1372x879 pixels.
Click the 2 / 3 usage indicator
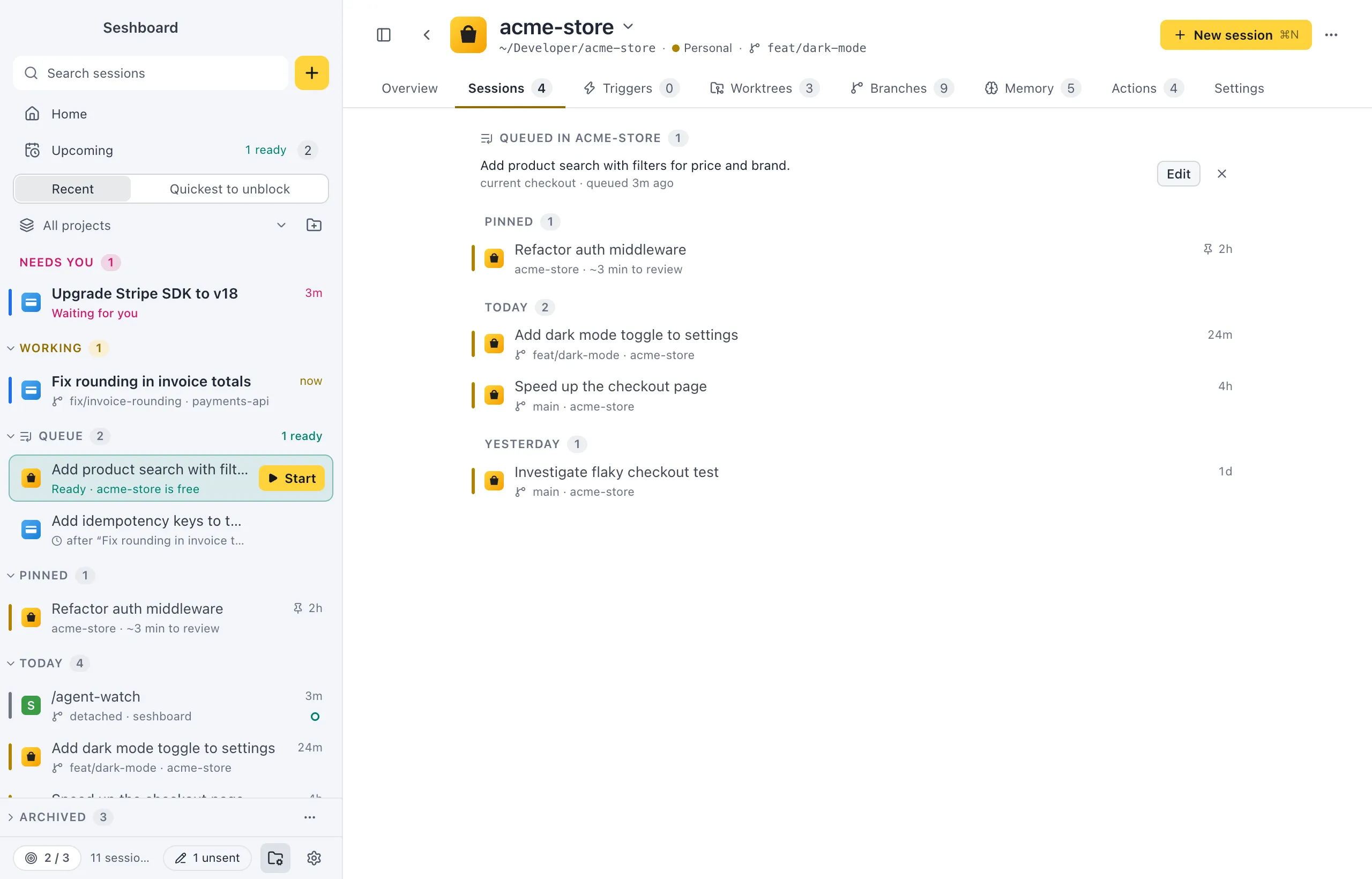47,858
